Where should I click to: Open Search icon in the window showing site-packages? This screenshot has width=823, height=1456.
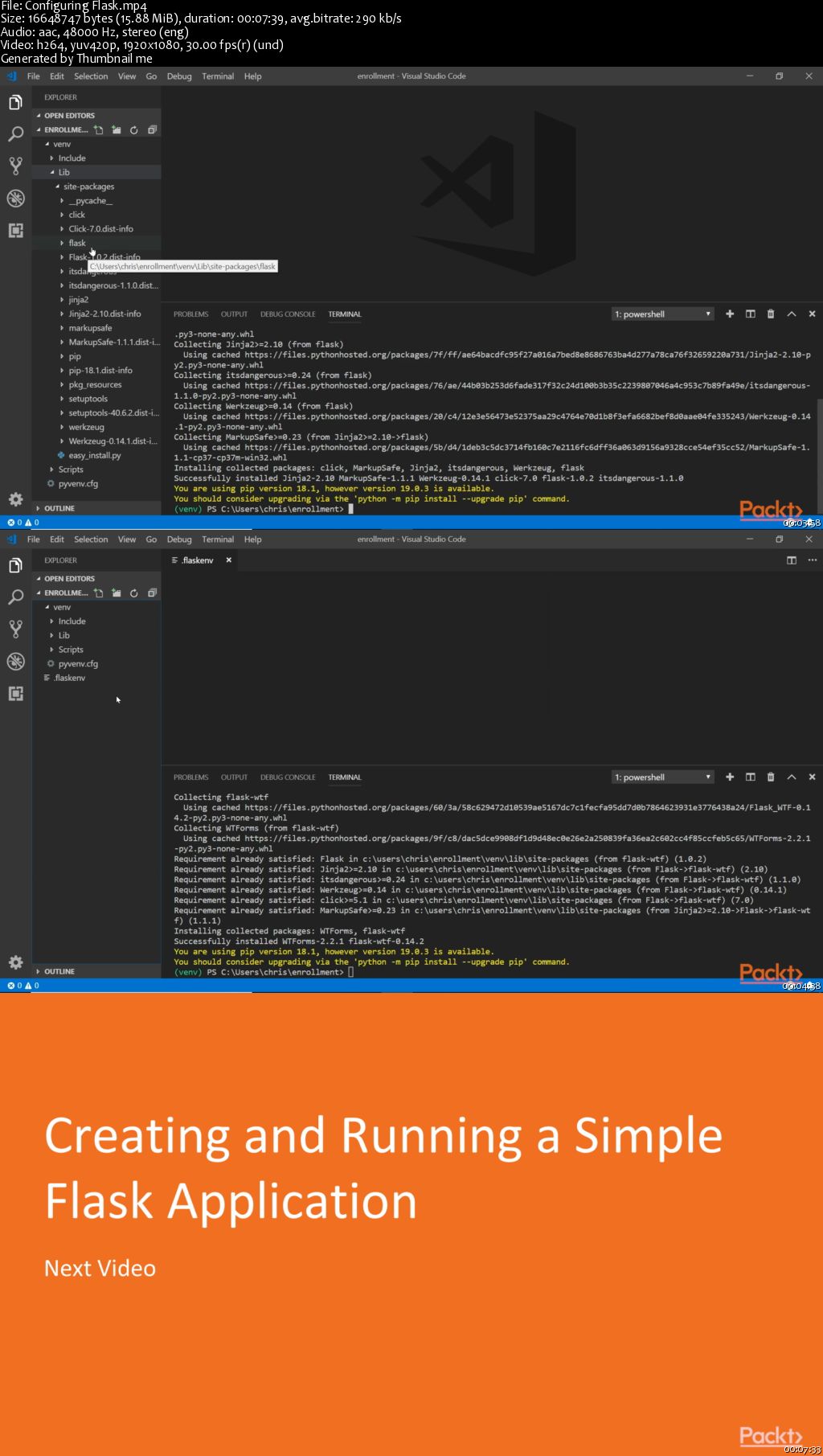point(15,134)
